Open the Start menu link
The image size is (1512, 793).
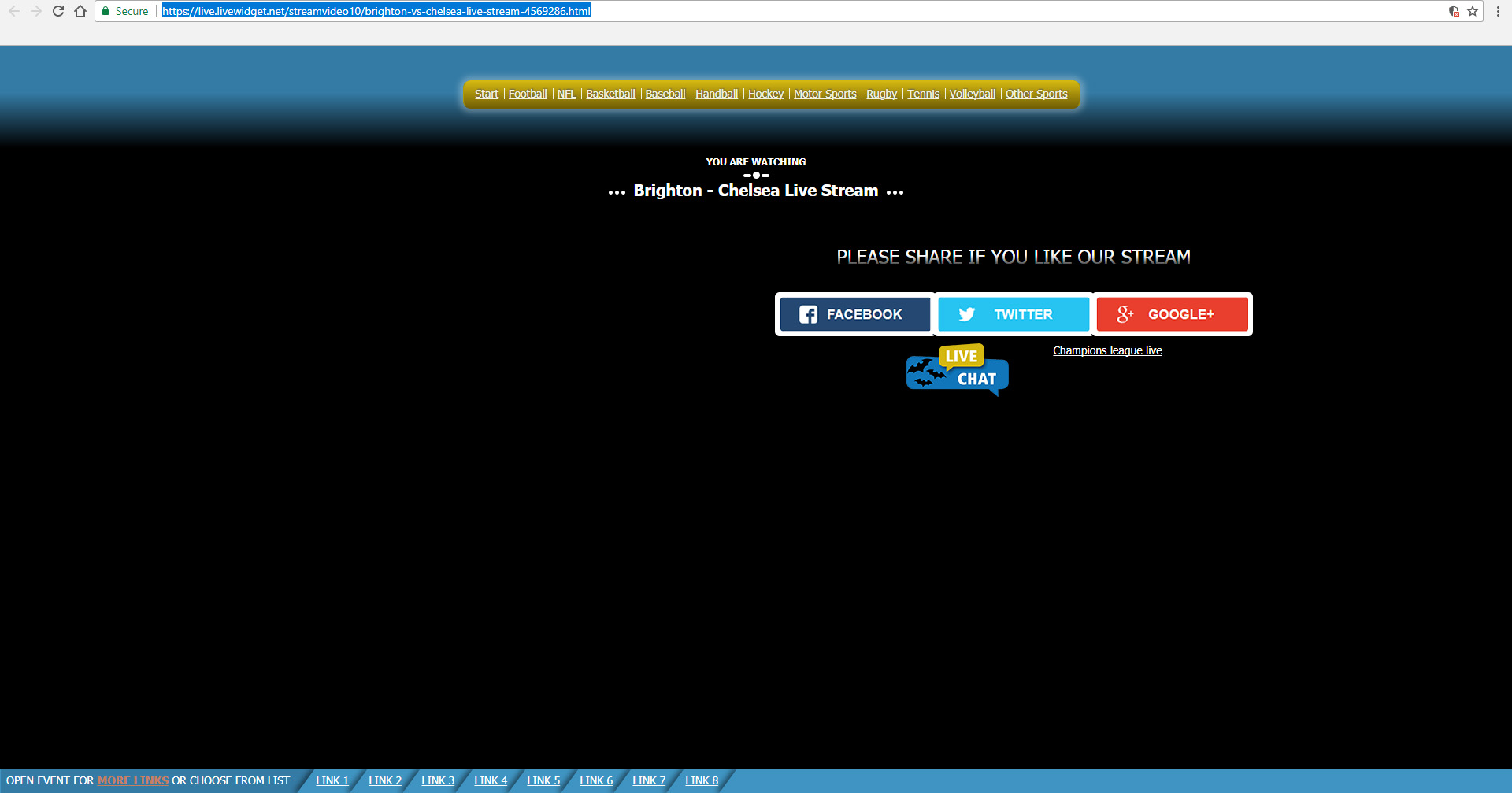click(487, 94)
